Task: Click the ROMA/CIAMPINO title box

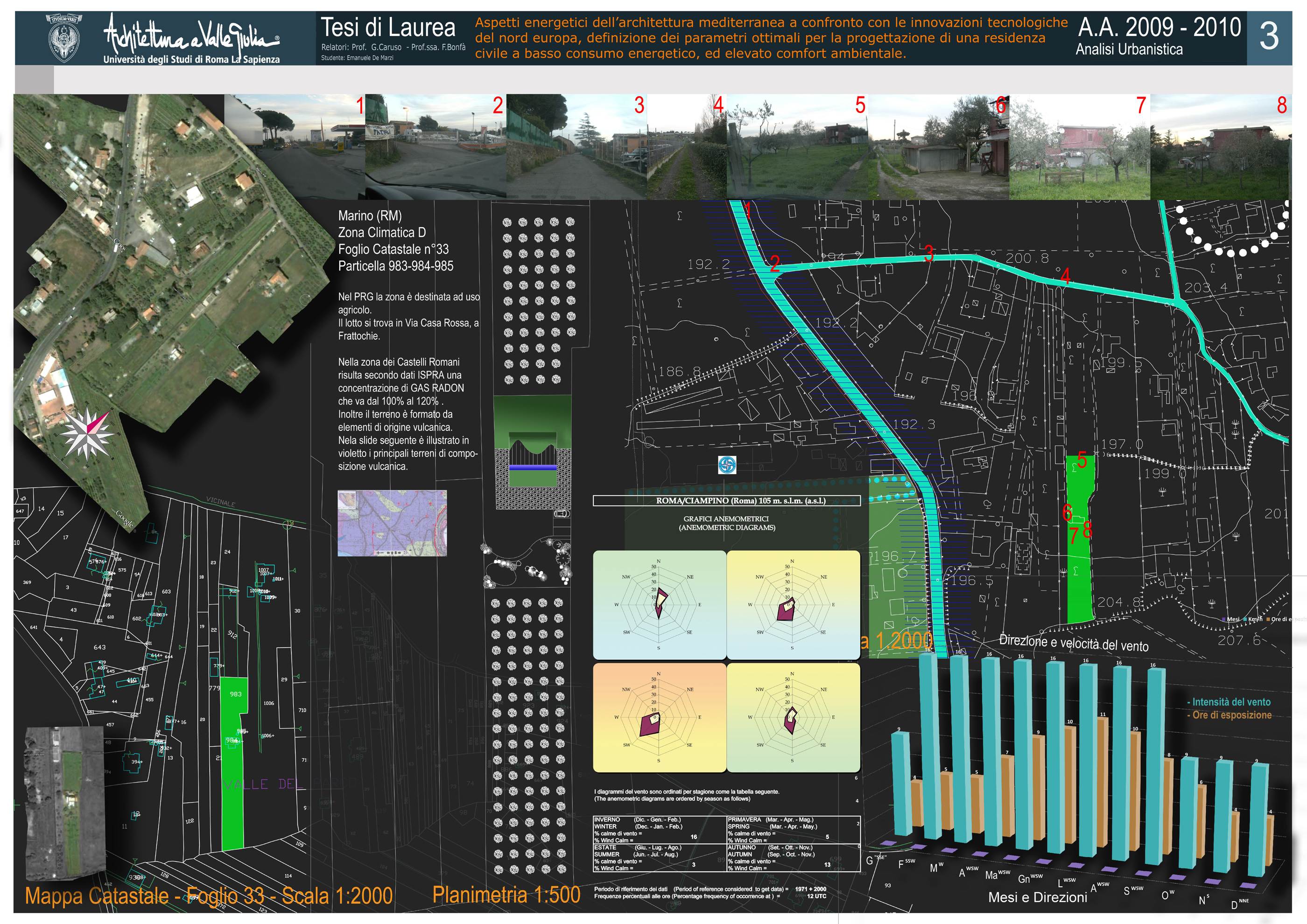Action: [x=726, y=501]
